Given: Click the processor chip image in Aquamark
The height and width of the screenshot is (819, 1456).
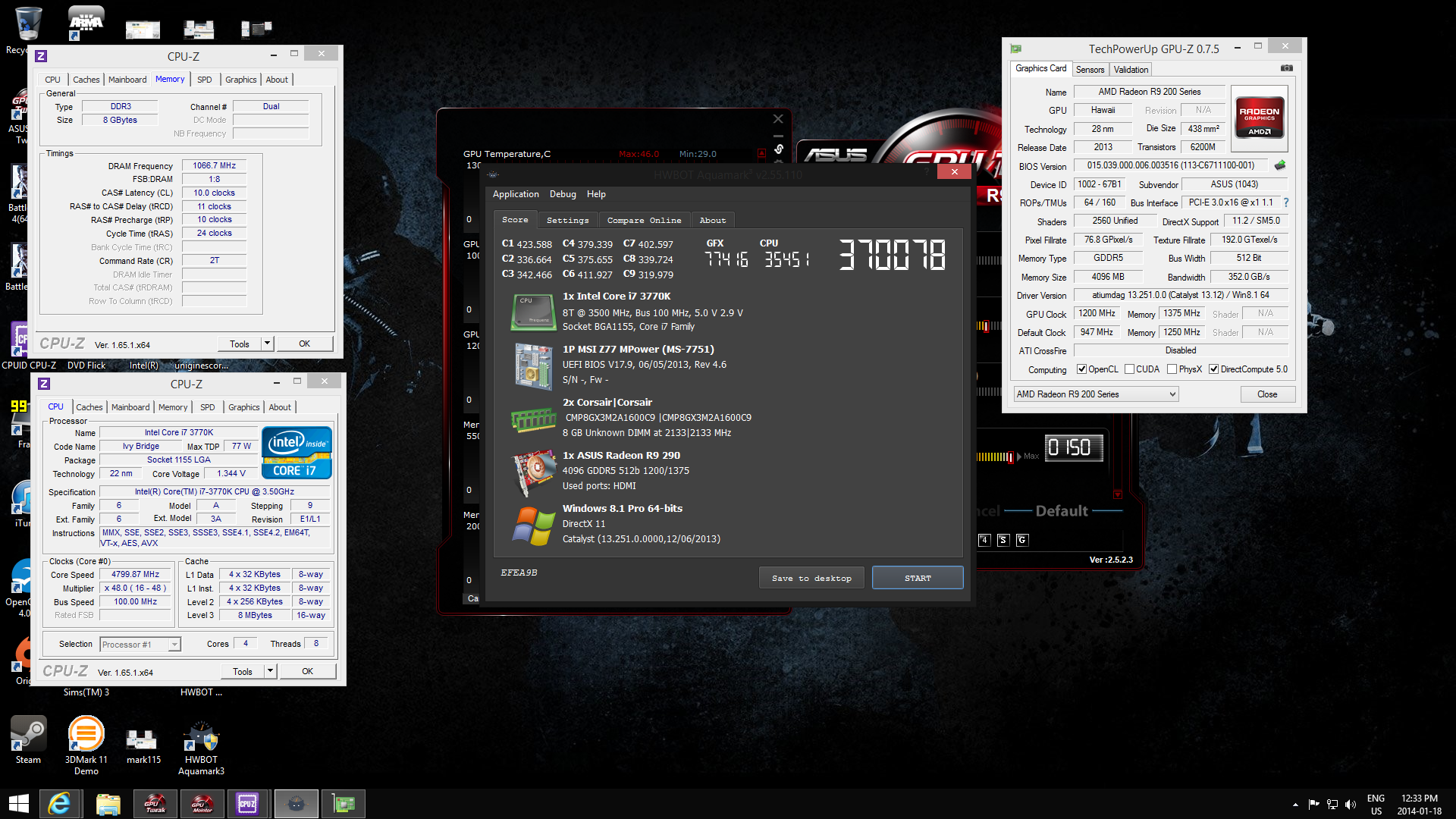Looking at the screenshot, I should (x=534, y=312).
